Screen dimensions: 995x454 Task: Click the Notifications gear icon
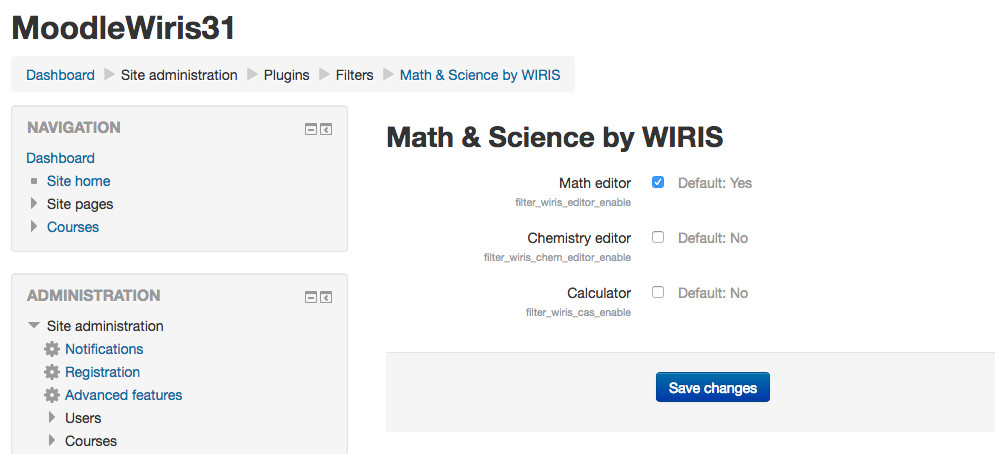(x=52, y=349)
